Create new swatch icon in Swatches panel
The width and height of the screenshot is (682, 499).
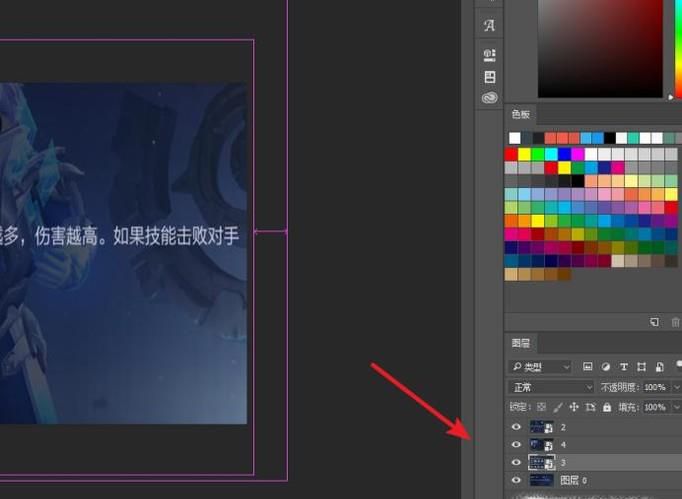(654, 322)
